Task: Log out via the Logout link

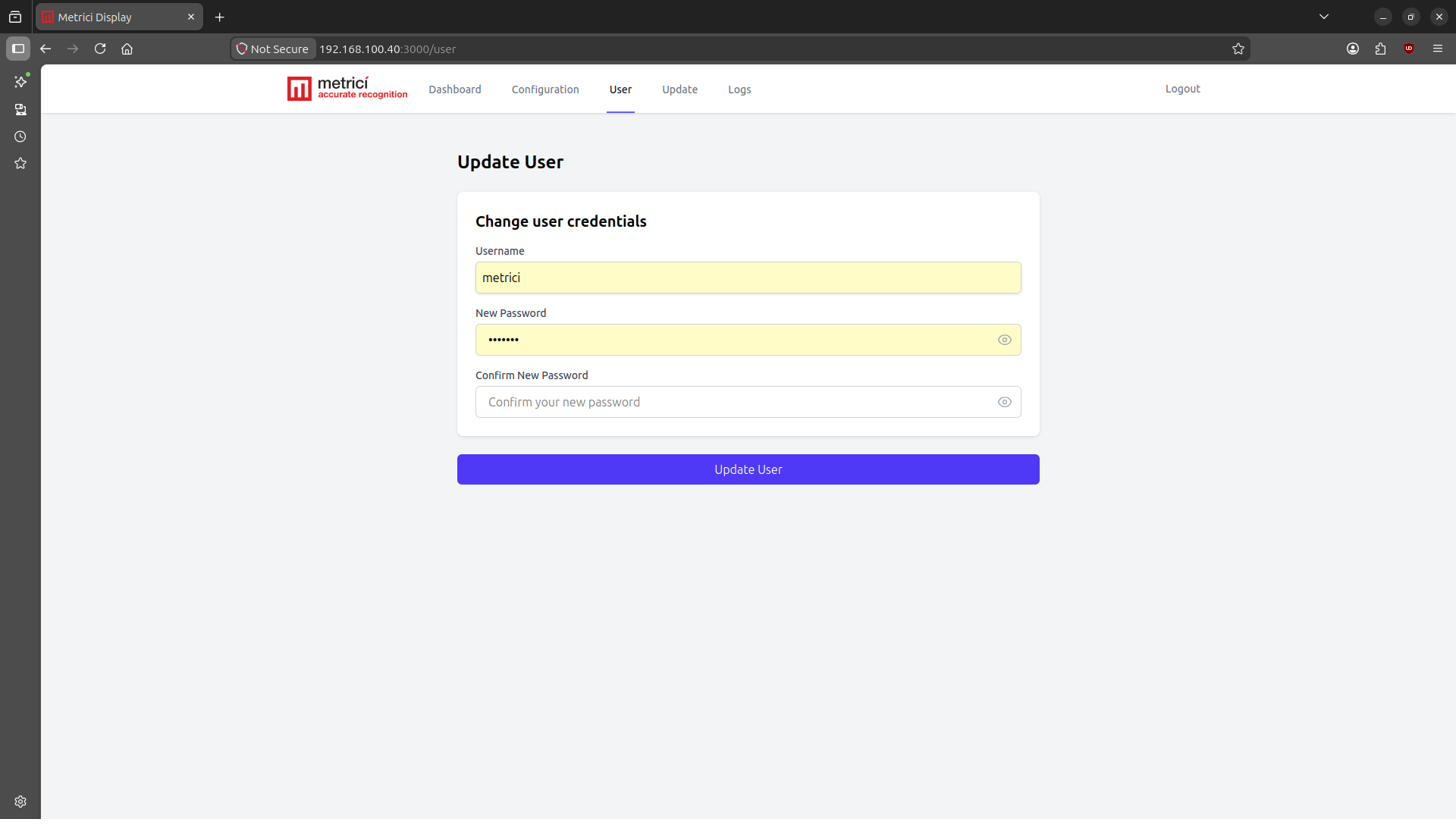Action: pyautogui.click(x=1182, y=89)
